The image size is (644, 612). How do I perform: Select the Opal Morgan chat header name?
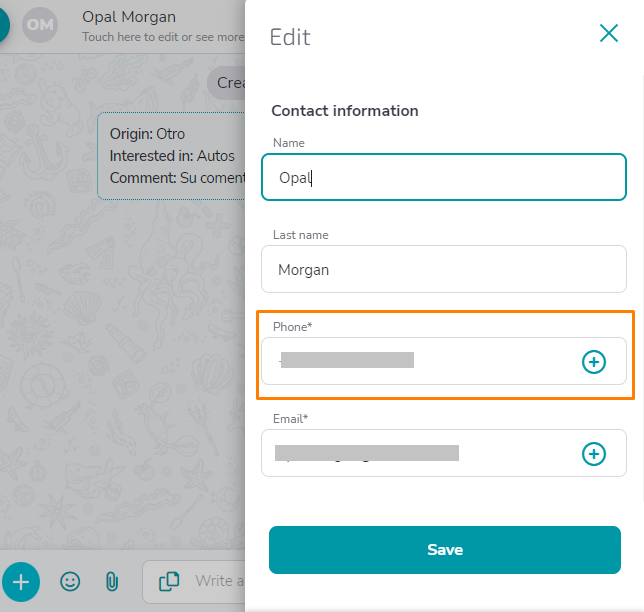[x=129, y=17]
